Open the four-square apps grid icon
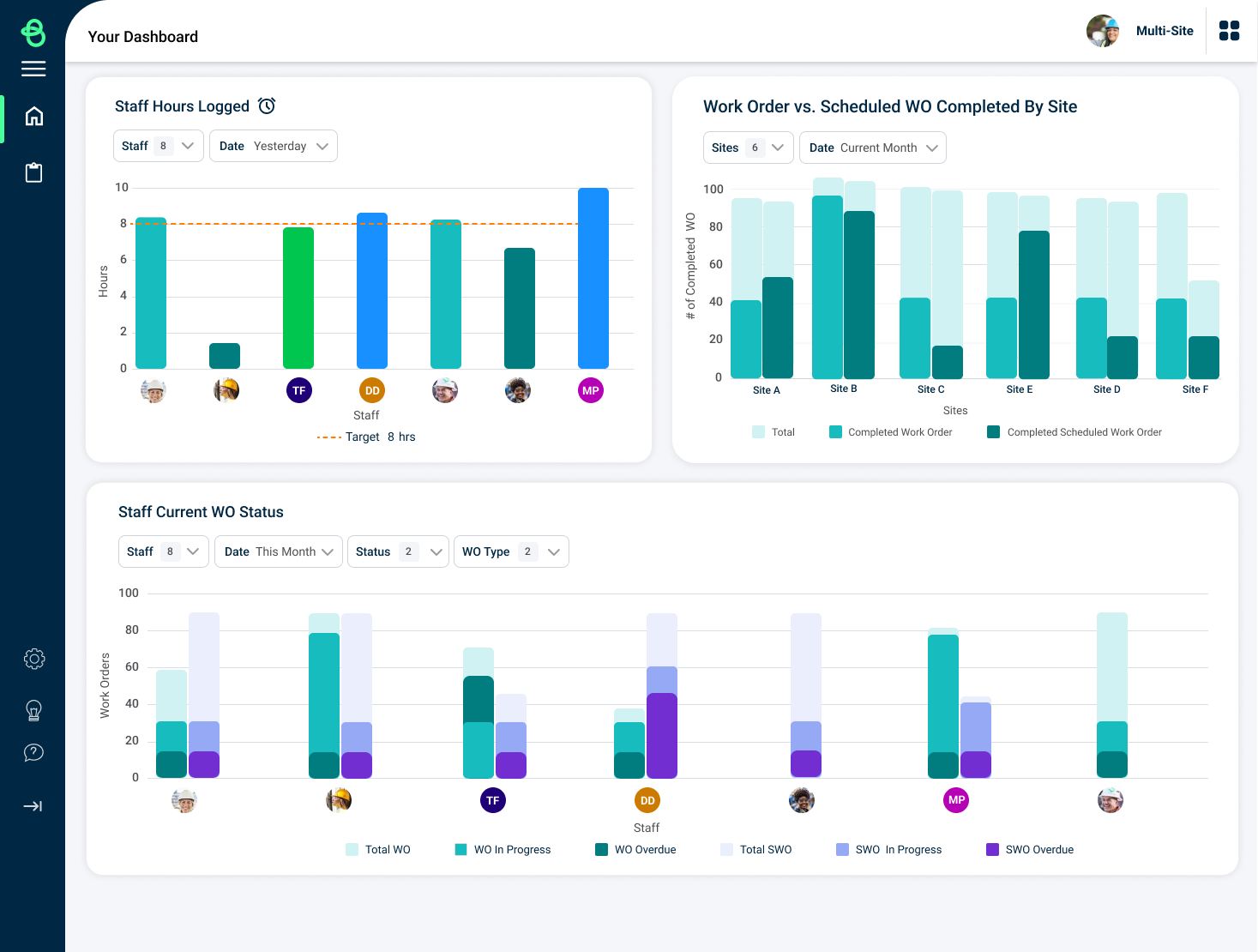Image resolution: width=1258 pixels, height=952 pixels. 1229,31
